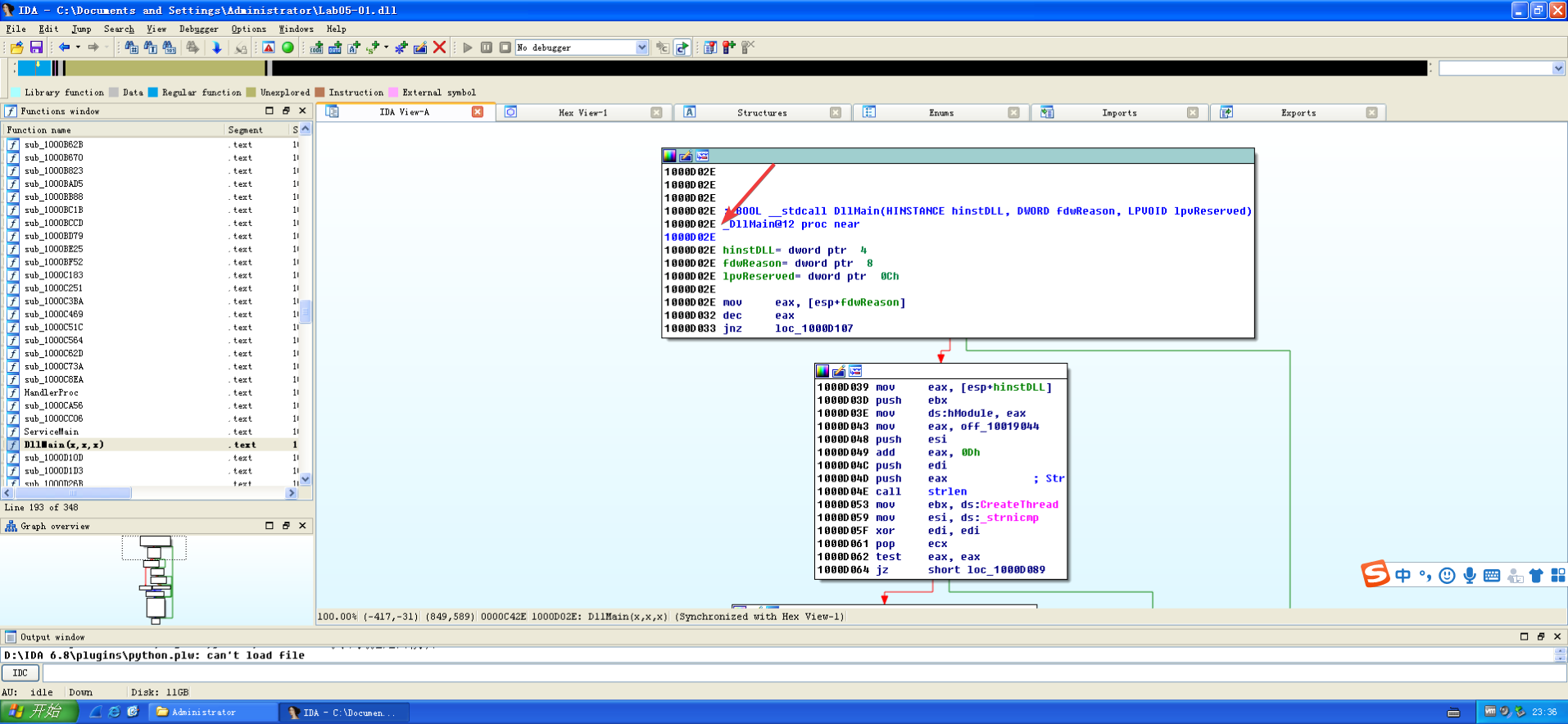
Task: Switch to the Structures tab
Action: 762,113
